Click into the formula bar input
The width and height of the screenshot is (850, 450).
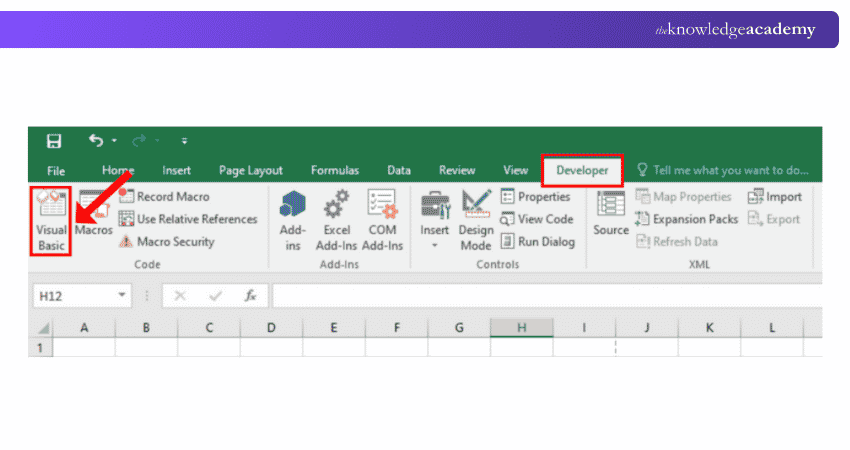(x=546, y=296)
